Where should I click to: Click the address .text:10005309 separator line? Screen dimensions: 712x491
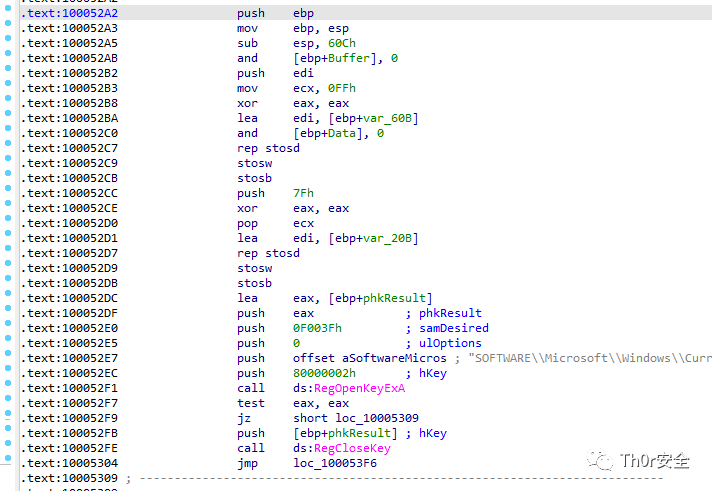(69, 478)
